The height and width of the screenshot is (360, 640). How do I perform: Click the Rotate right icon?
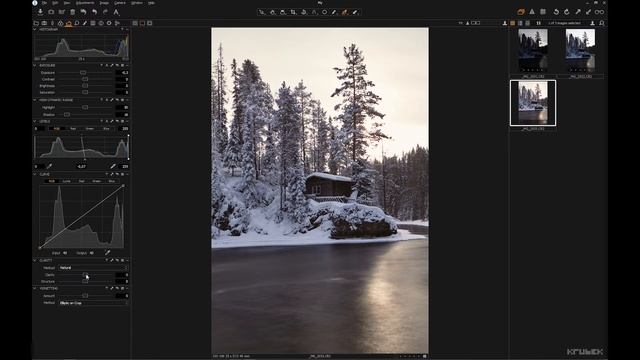click(567, 12)
